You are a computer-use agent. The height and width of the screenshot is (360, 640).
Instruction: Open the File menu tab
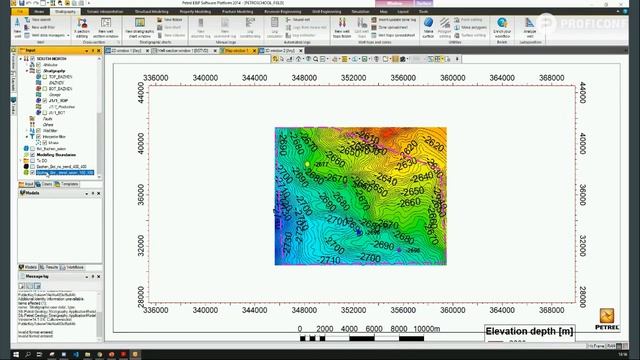pos(20,11)
